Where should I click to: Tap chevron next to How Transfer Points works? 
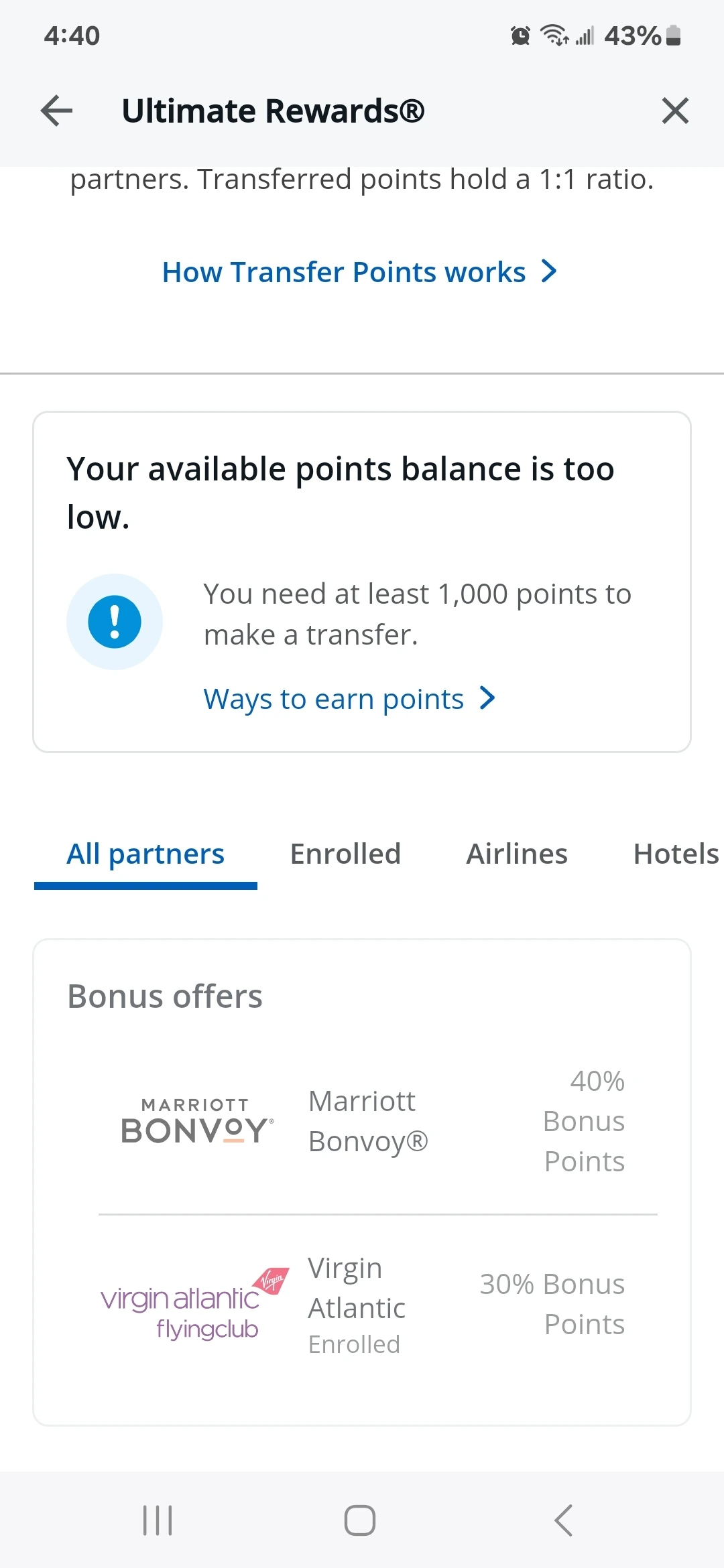(549, 271)
